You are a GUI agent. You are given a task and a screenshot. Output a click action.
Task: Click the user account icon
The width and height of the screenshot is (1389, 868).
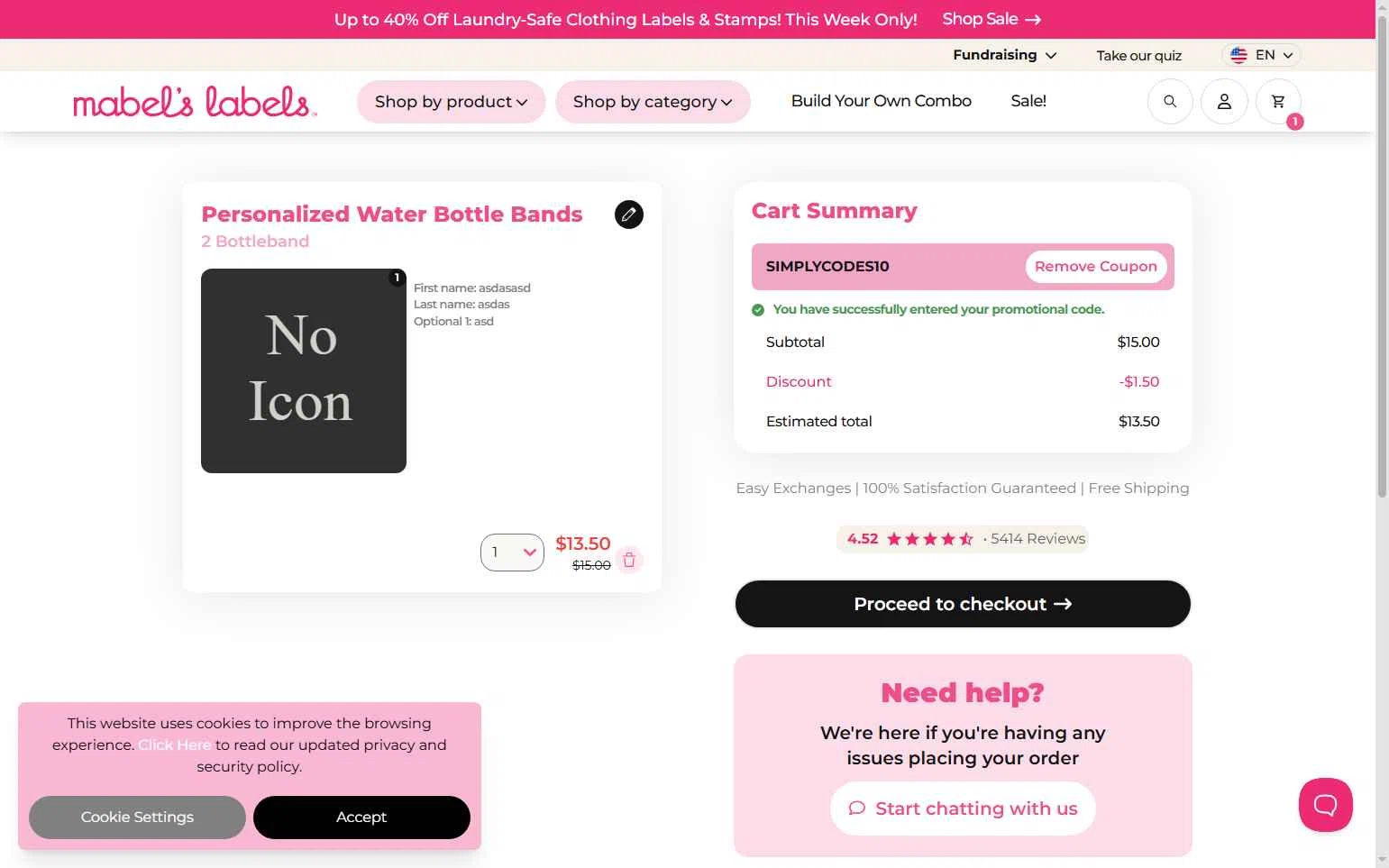coord(1224,102)
